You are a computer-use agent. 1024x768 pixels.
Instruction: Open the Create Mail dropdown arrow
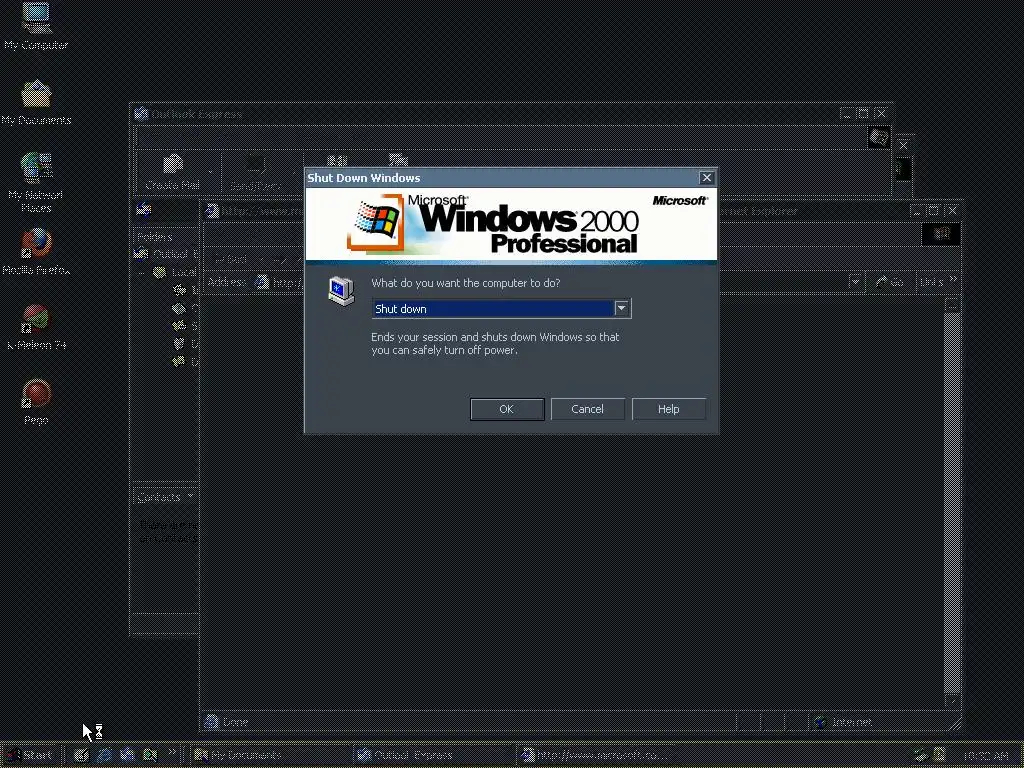(210, 172)
